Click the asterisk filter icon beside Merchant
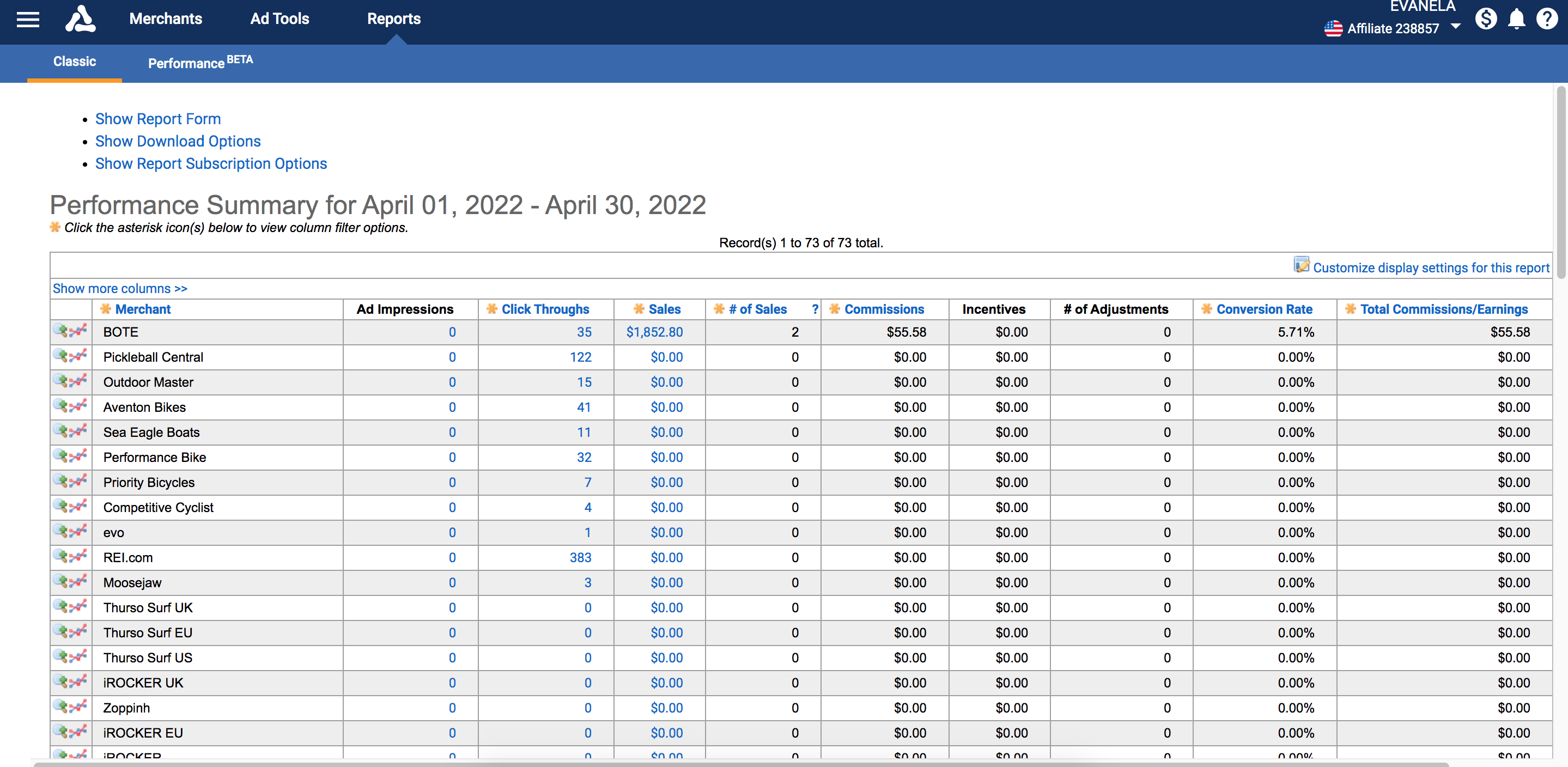Screen dimensions: 1568x767 [x=105, y=309]
